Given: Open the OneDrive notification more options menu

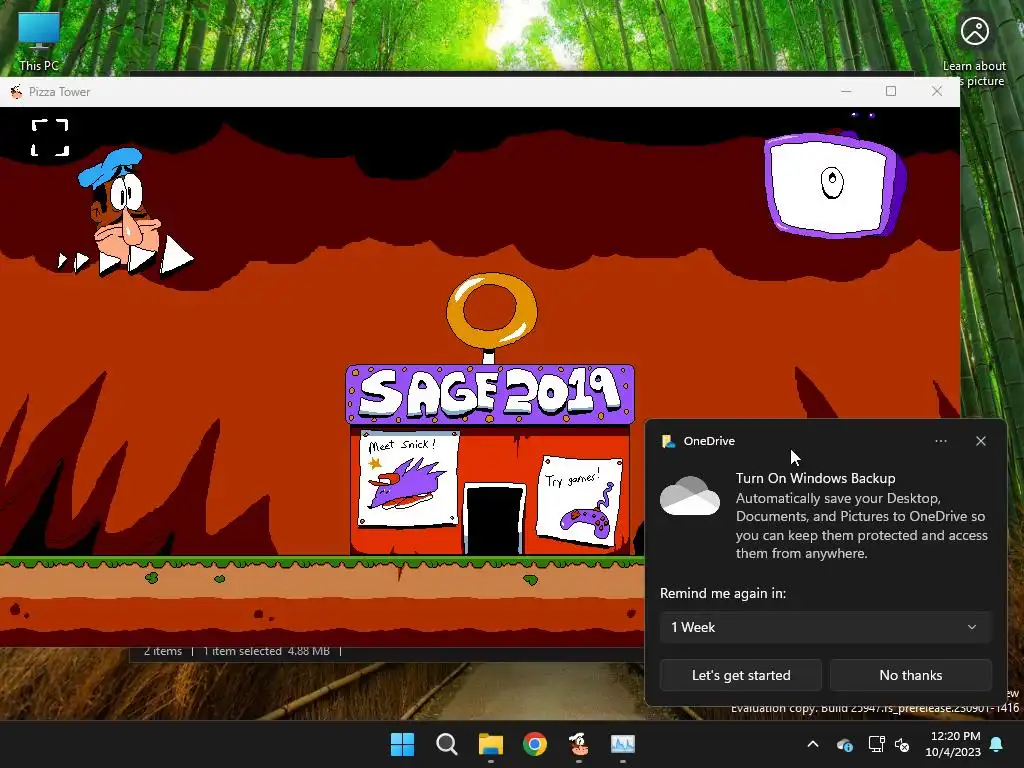Looking at the screenshot, I should [940, 441].
